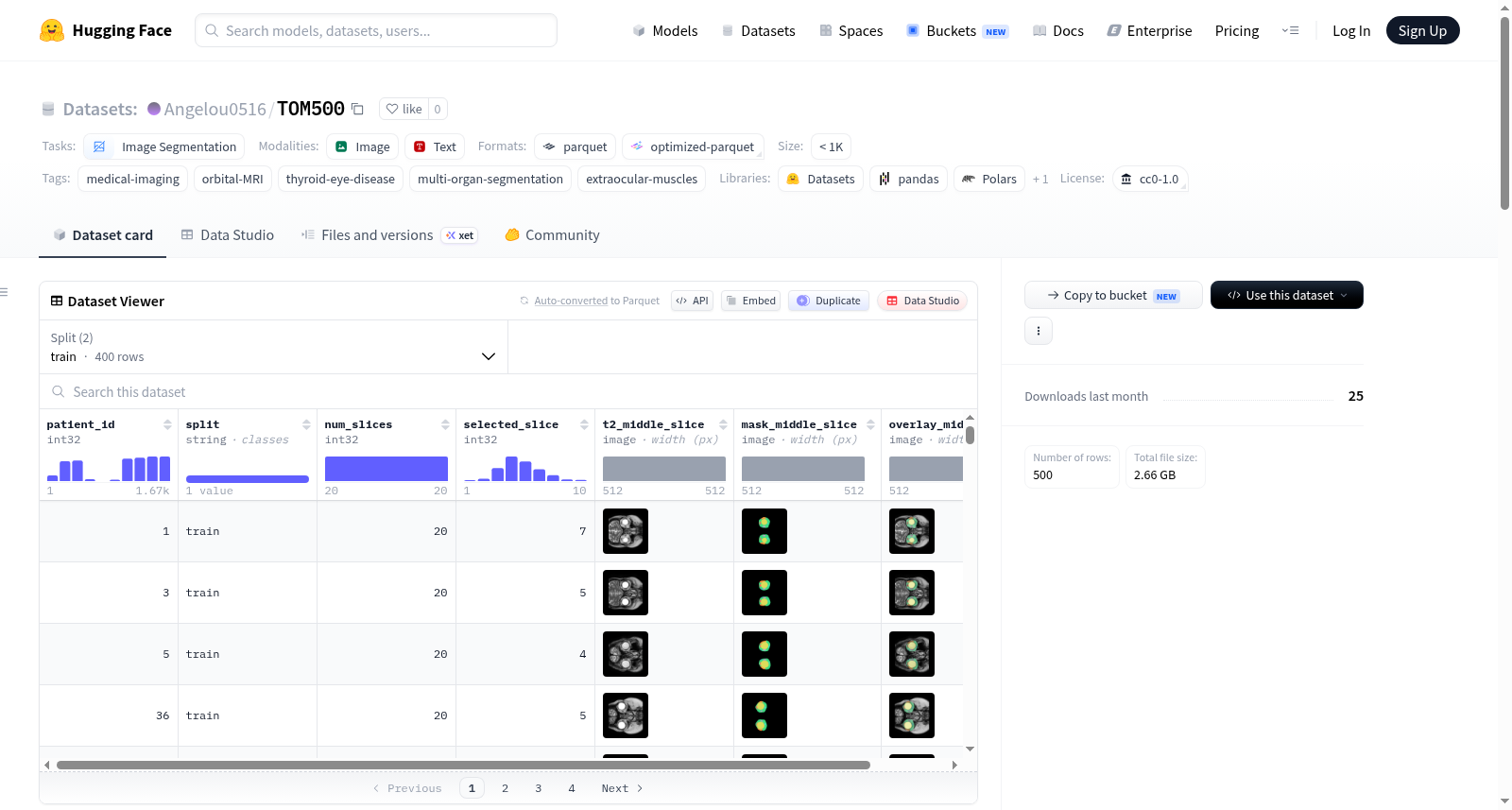Select the Text modality tag

tap(435, 146)
